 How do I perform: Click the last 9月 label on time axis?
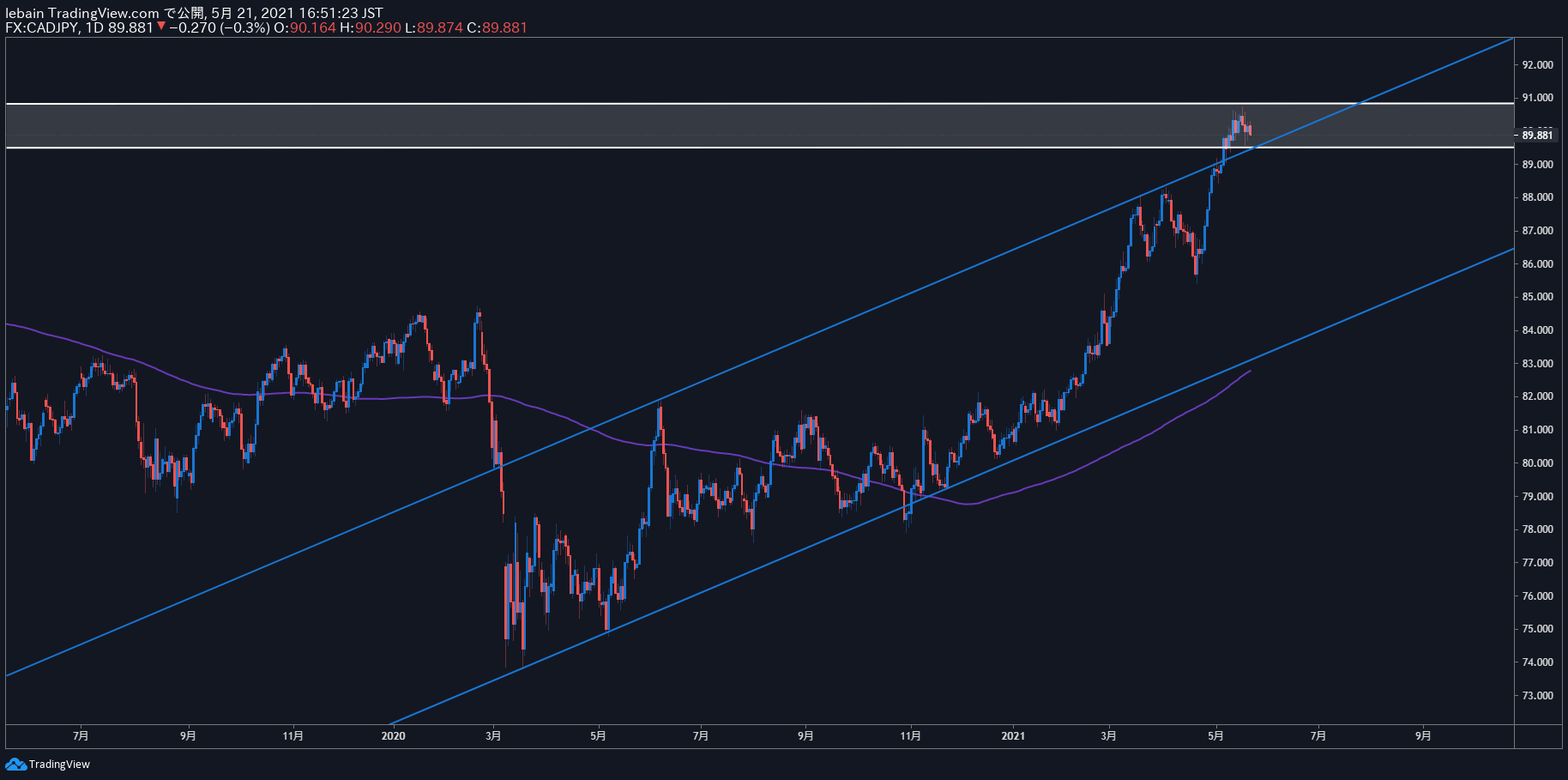[1423, 735]
